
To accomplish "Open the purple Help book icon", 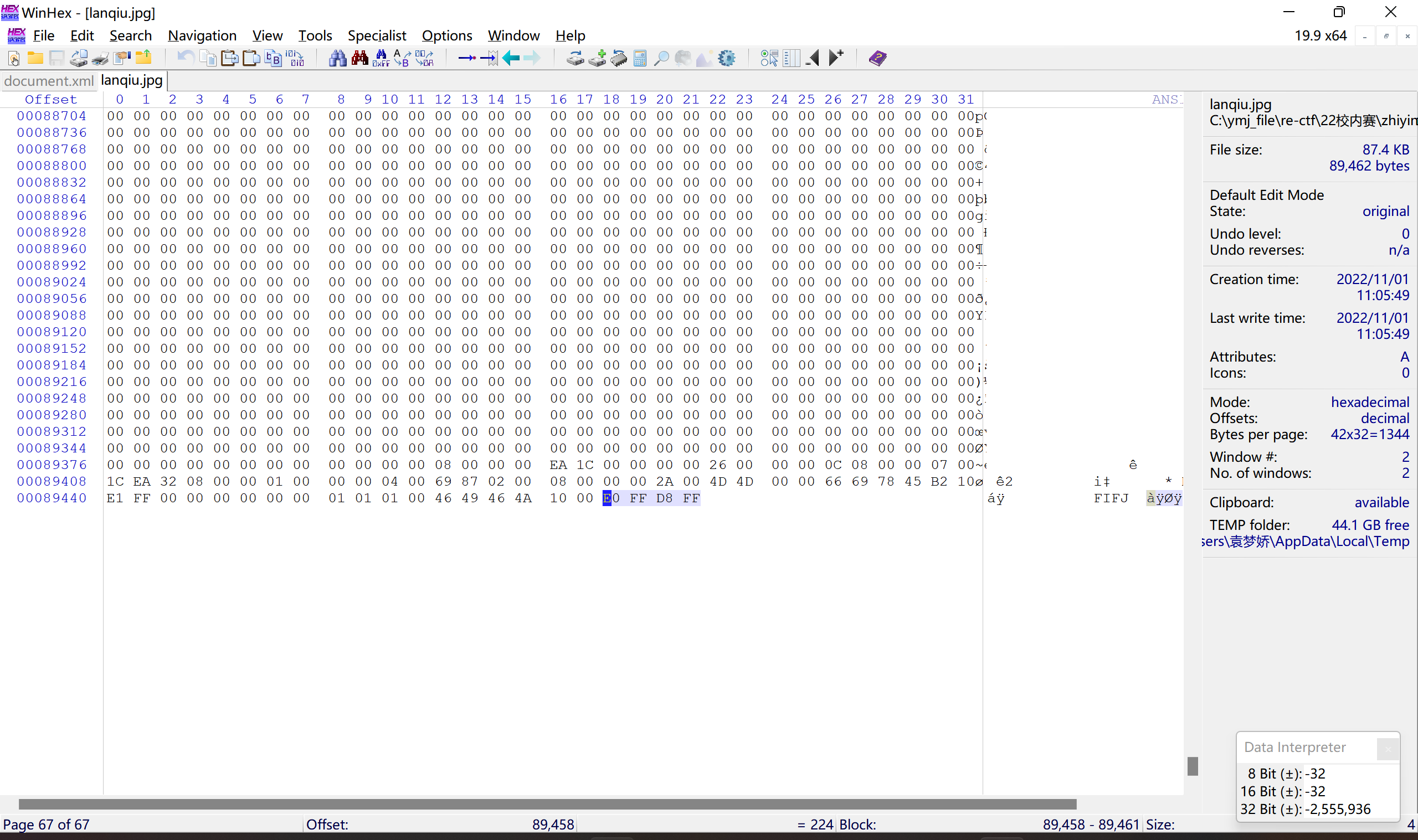I will (877, 58).
